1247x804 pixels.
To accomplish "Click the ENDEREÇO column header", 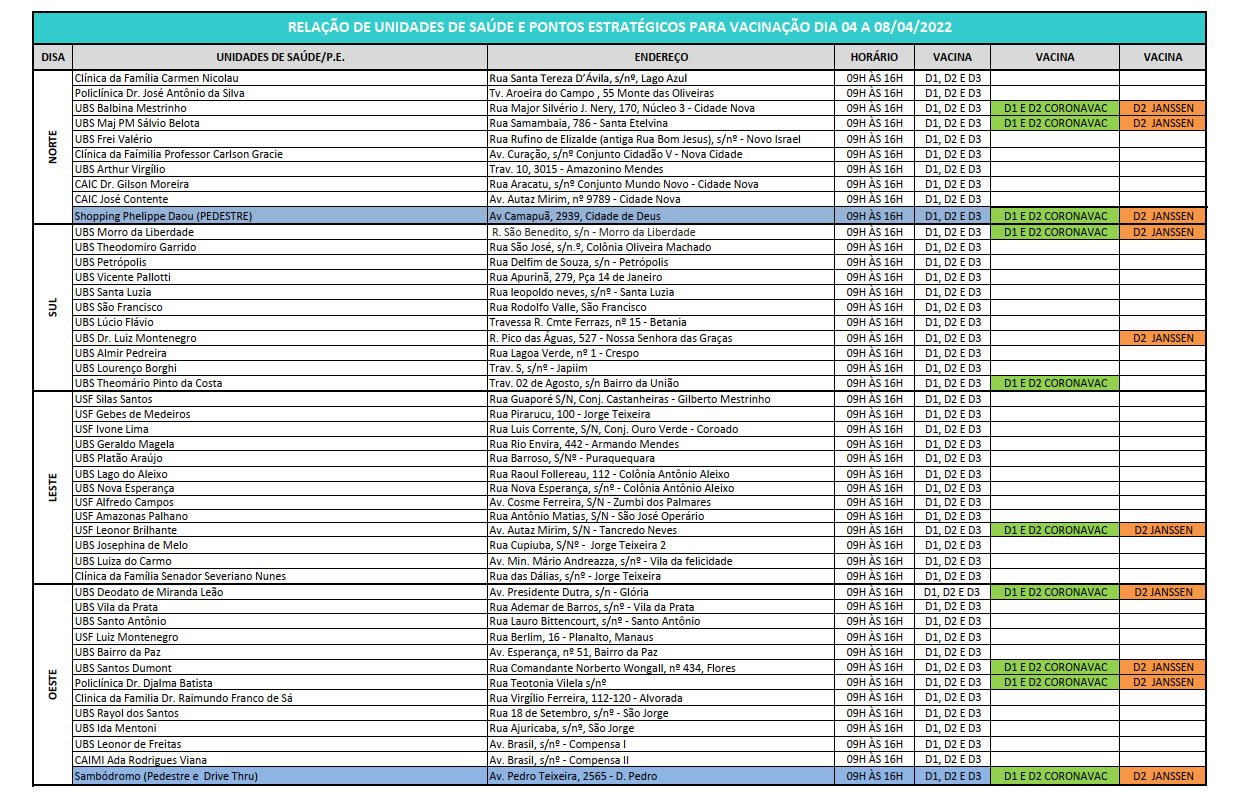I will [x=660, y=58].
